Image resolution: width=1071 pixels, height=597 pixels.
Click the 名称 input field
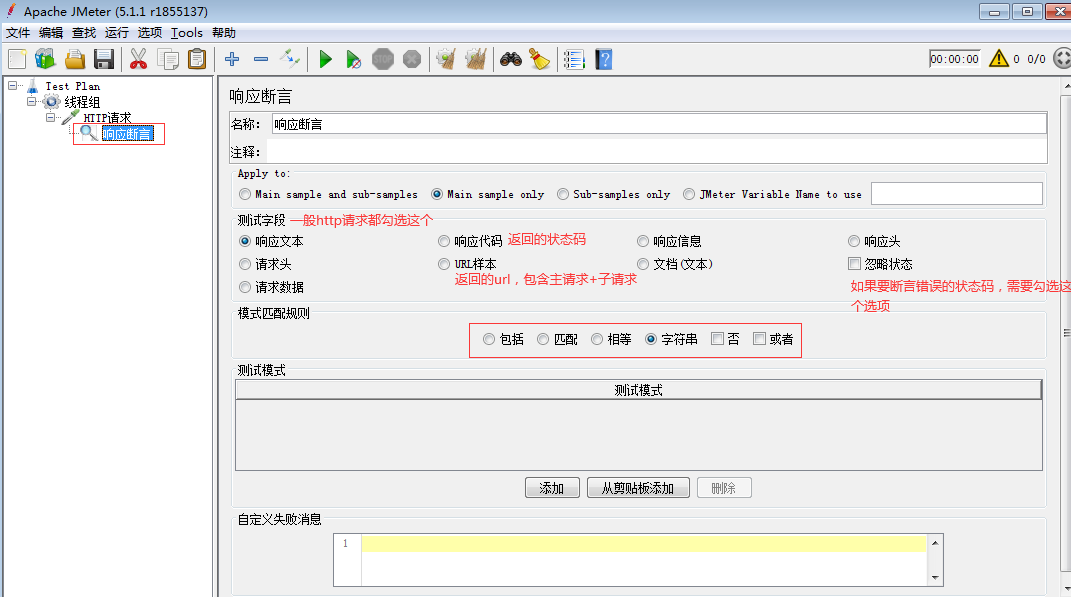(659, 124)
